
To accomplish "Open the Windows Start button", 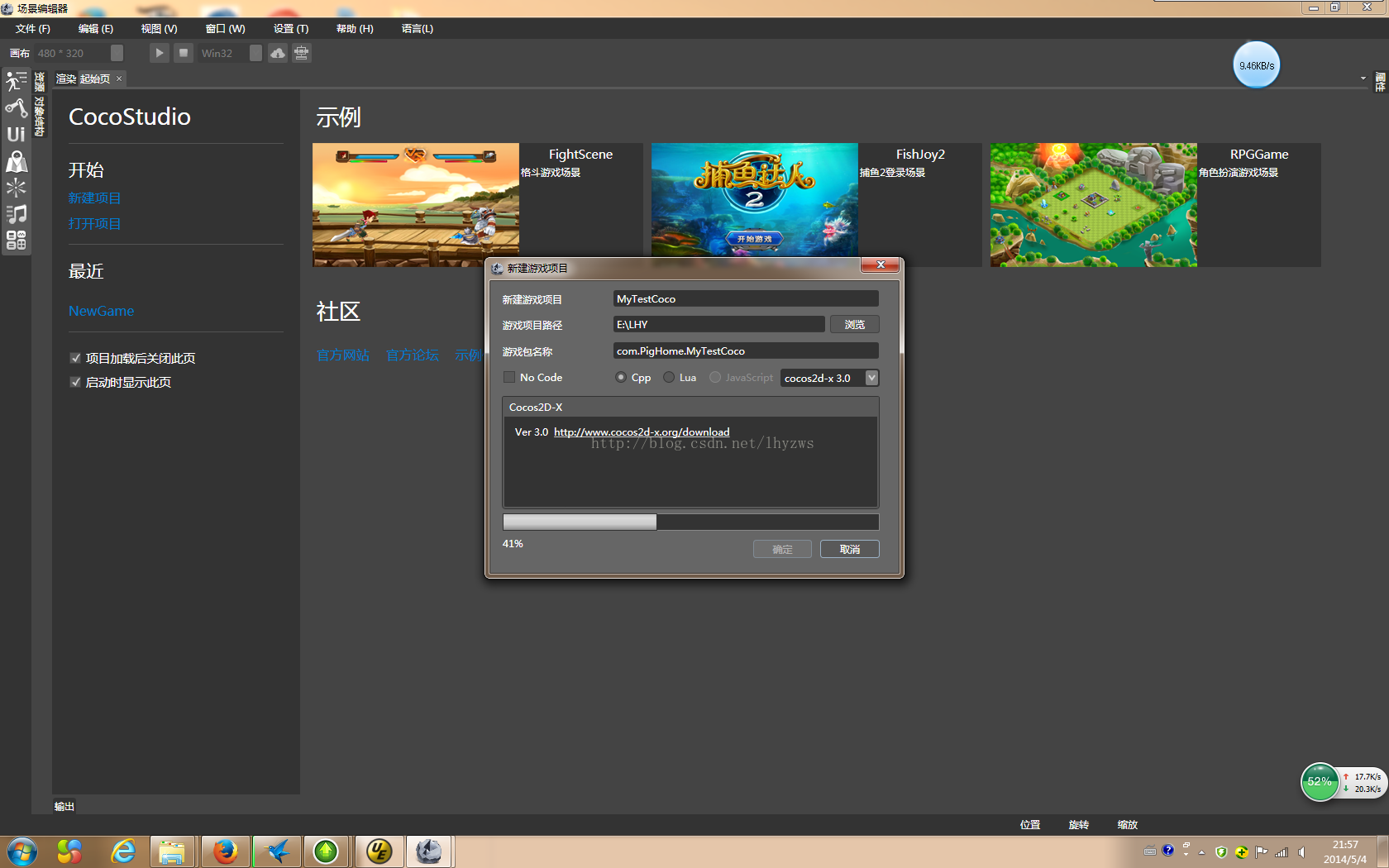I will (x=22, y=851).
